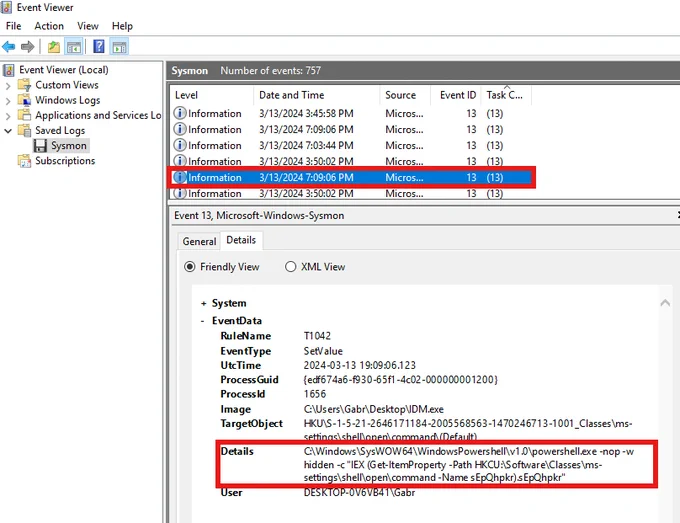The height and width of the screenshot is (523, 680).
Task: Open the File menu
Action: [13, 26]
